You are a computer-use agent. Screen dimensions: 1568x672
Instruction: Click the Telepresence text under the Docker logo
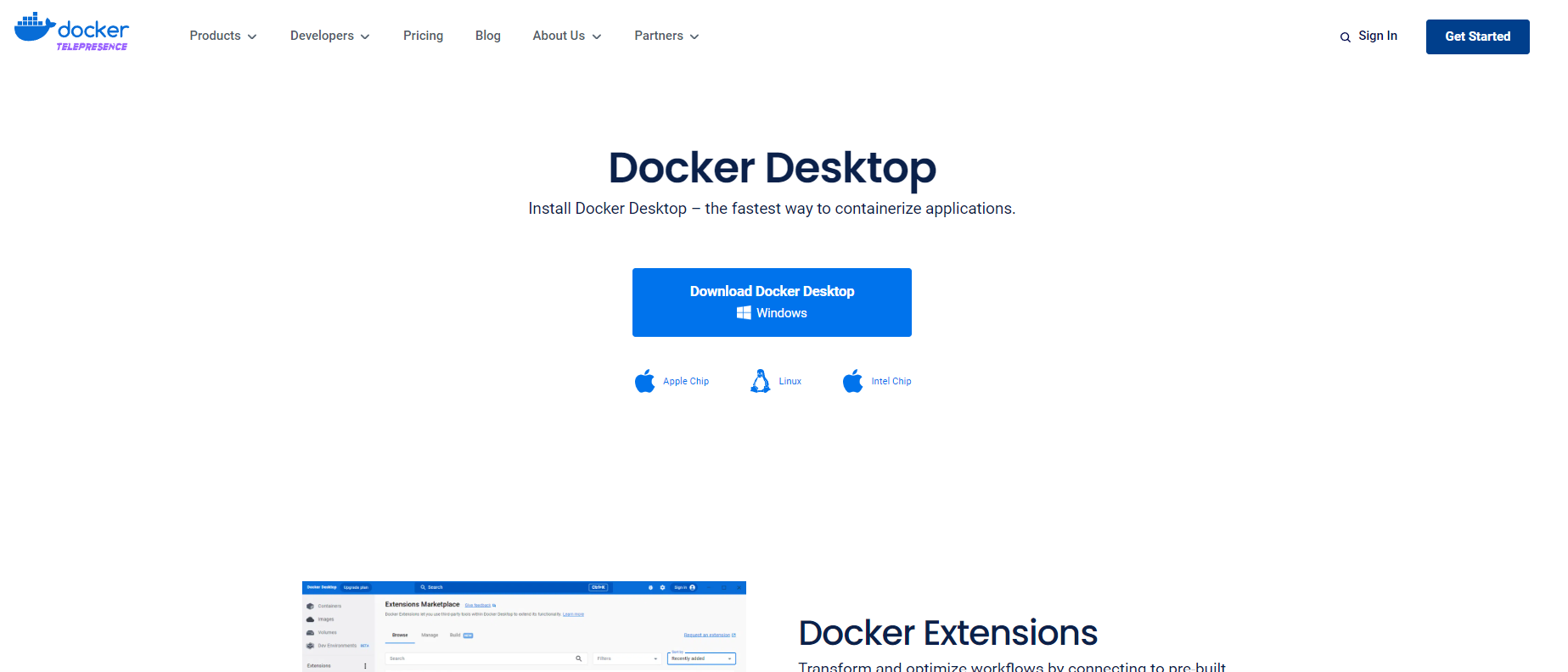coord(92,48)
